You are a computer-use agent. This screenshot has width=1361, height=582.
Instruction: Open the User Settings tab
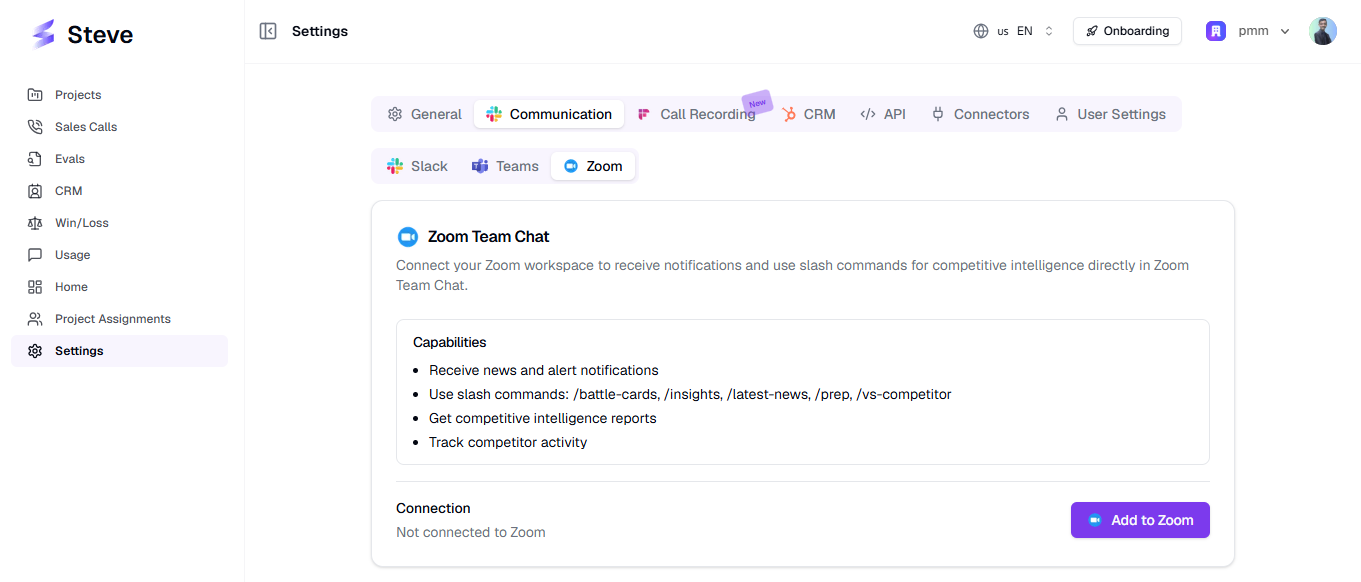(x=1110, y=114)
